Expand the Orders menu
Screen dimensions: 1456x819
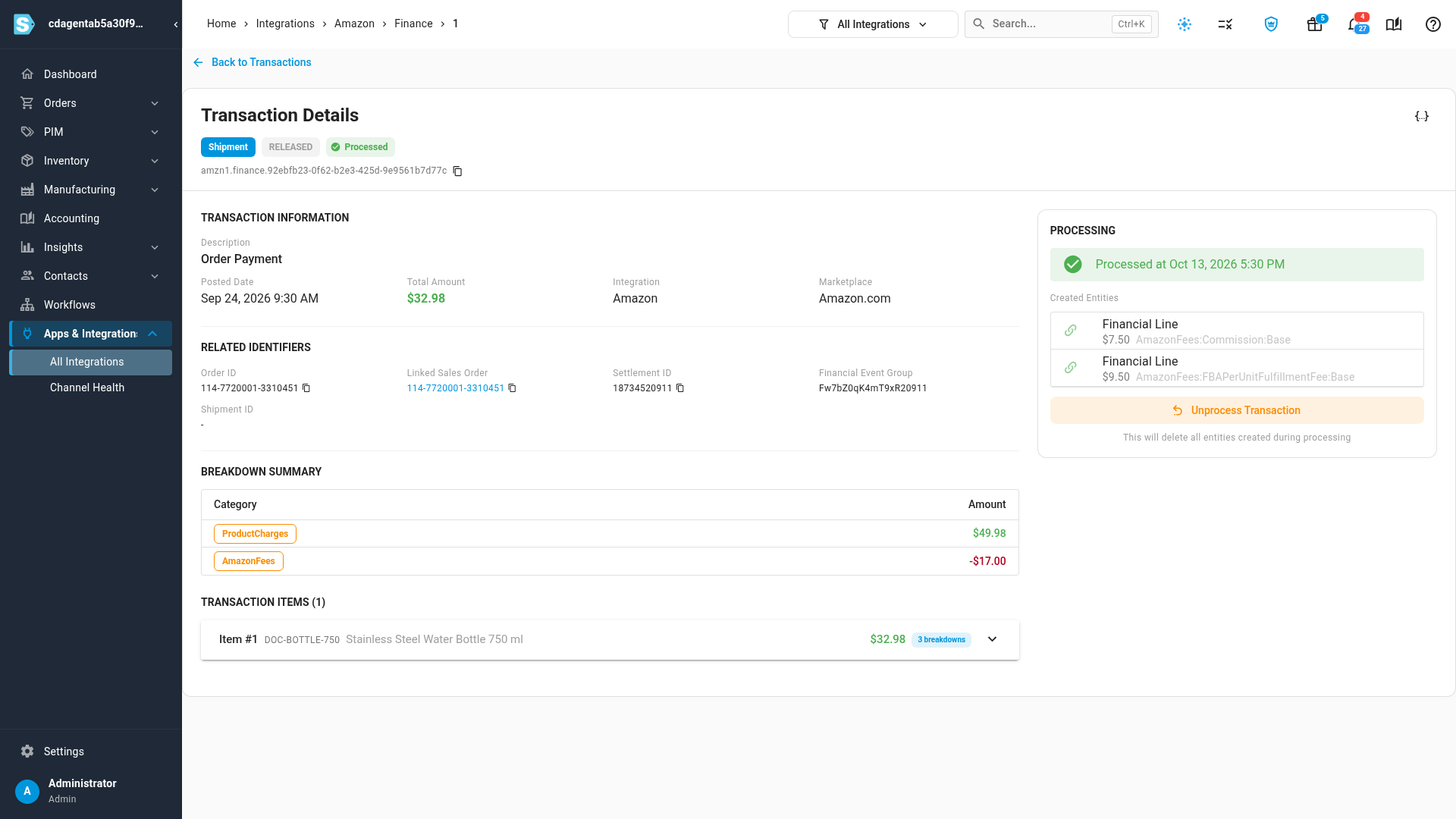coord(91,103)
